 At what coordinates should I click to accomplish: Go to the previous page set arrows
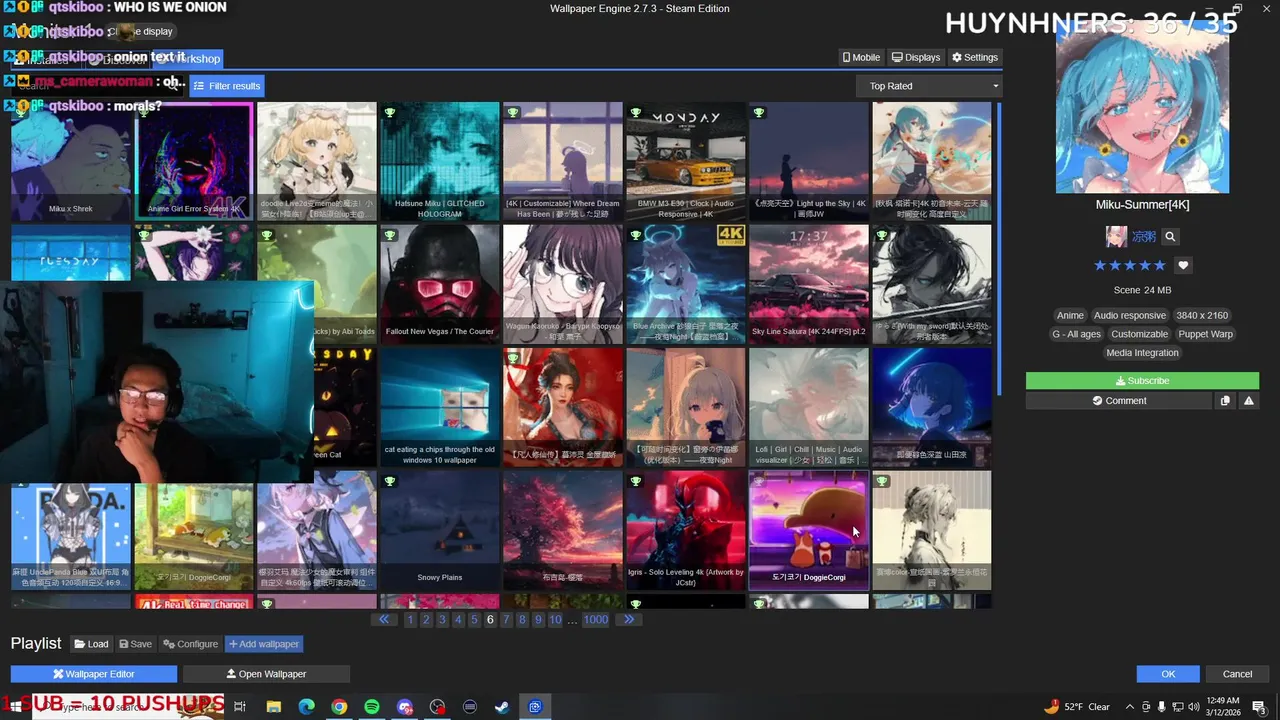[384, 620]
